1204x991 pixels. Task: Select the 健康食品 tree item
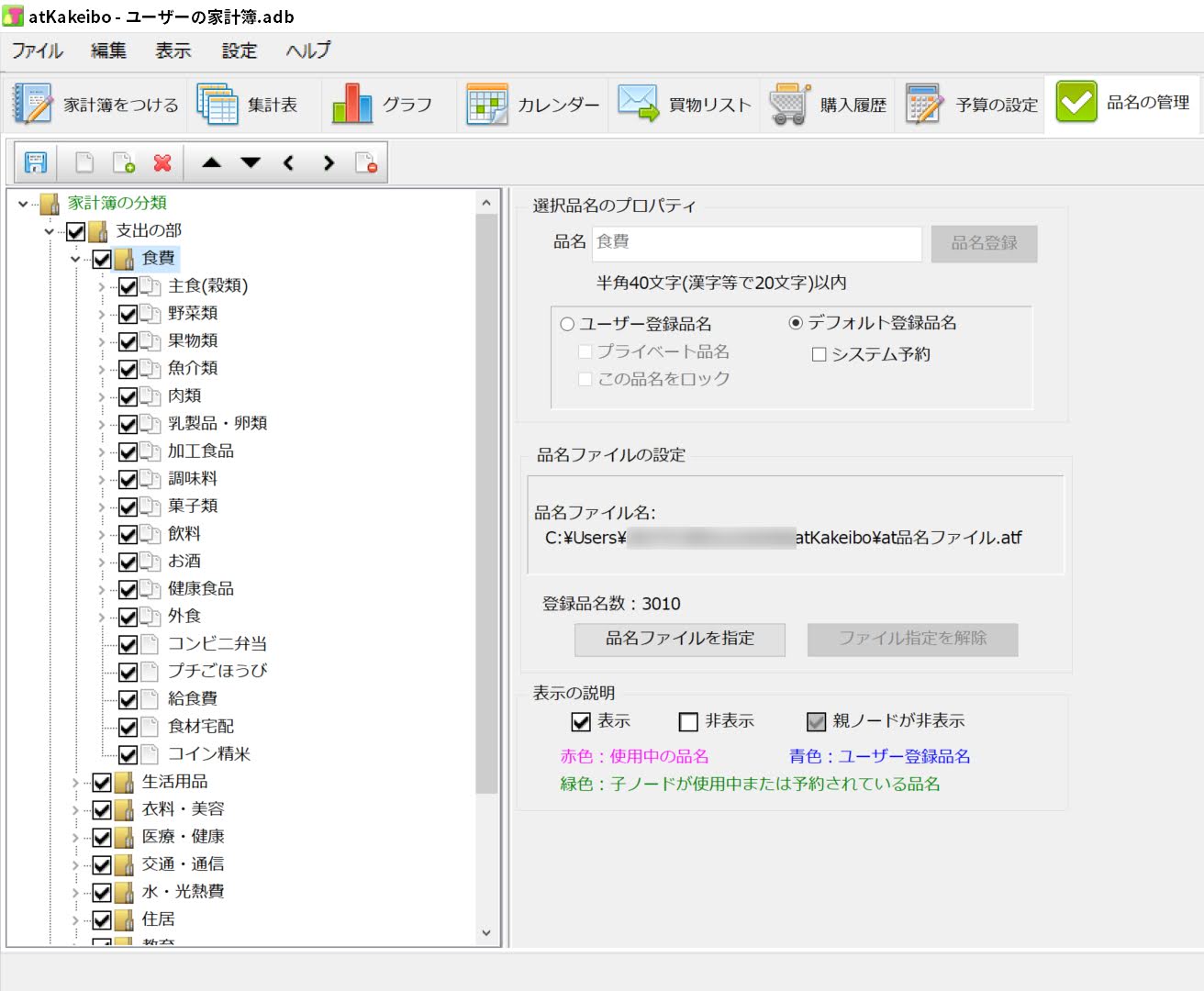click(201, 589)
